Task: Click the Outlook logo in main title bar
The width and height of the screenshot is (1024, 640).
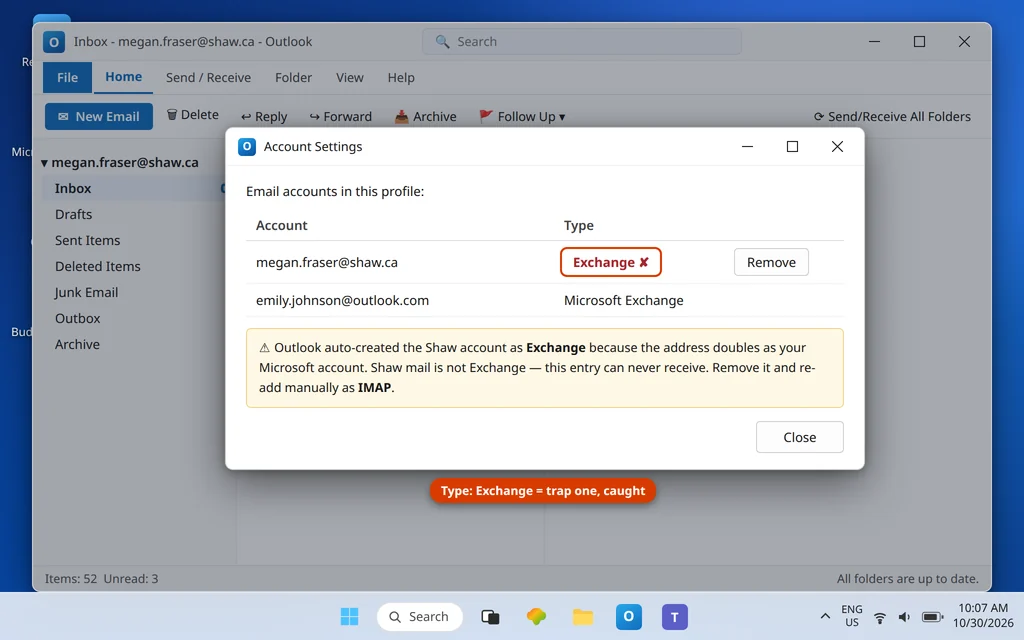Action: tap(54, 42)
